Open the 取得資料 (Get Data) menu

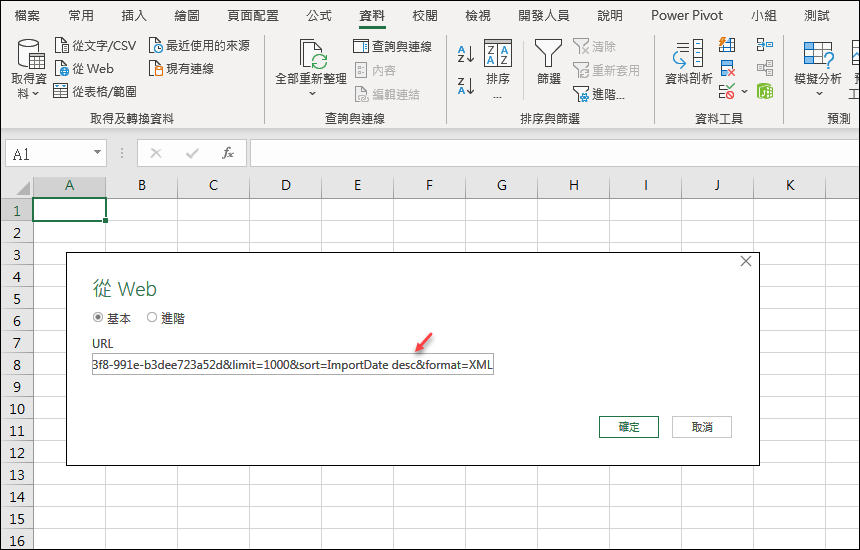click(29, 69)
